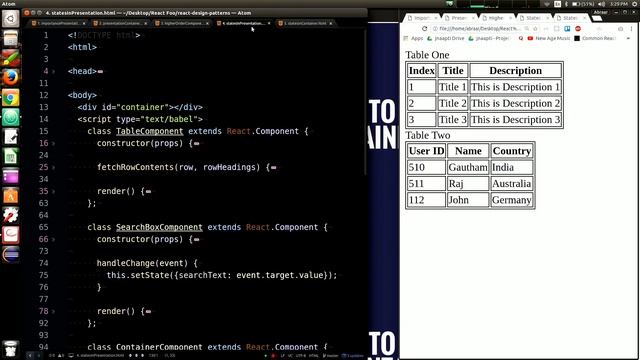Click the 'Gautham' cell in Table Two
Screen dimensions: 640x360
(x=468, y=167)
